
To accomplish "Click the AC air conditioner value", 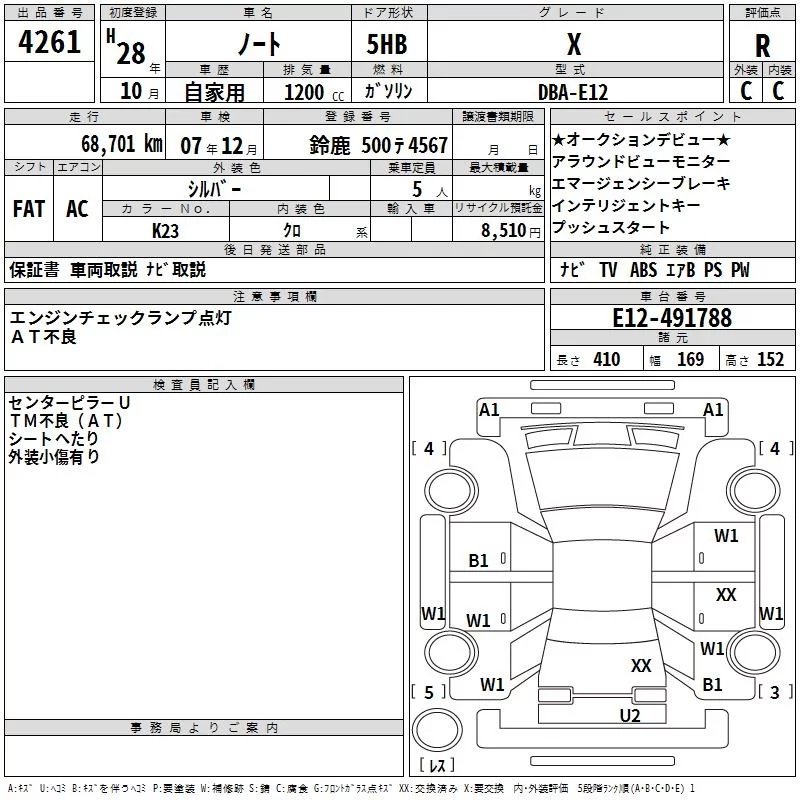I will (78, 209).
